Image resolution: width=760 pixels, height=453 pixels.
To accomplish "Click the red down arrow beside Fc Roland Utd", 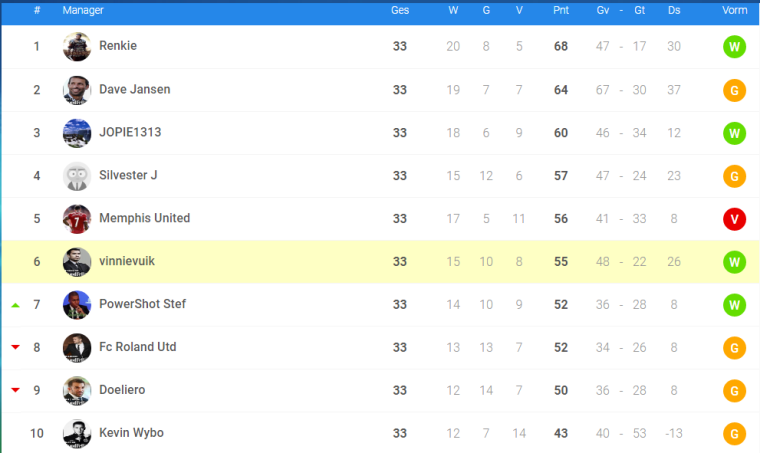I will tap(16, 347).
